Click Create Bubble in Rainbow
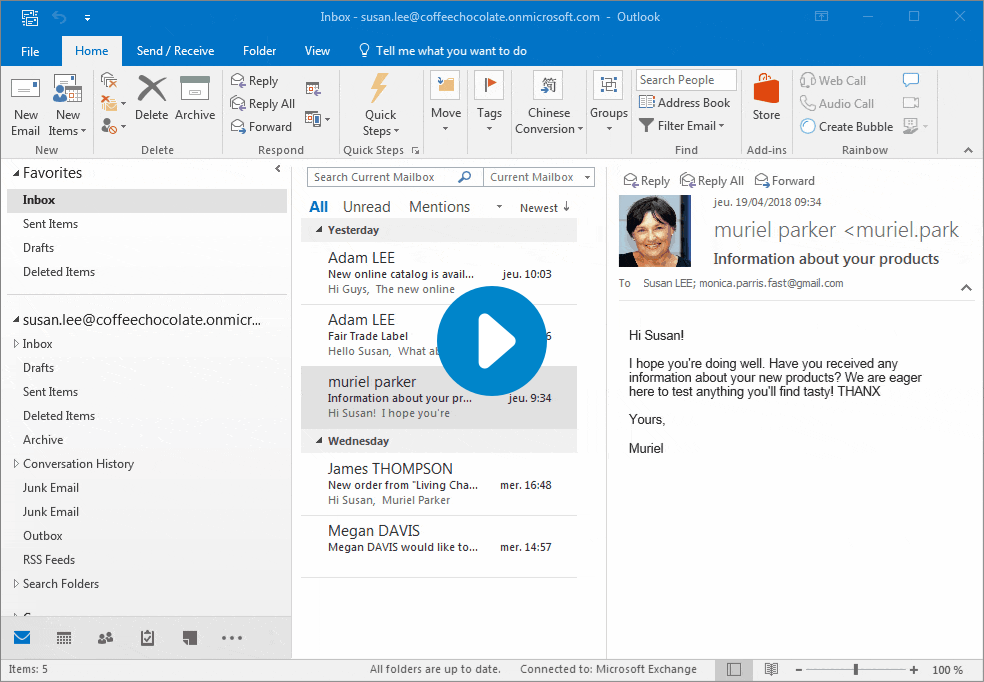Viewport: 984px width, 682px height. click(x=846, y=127)
